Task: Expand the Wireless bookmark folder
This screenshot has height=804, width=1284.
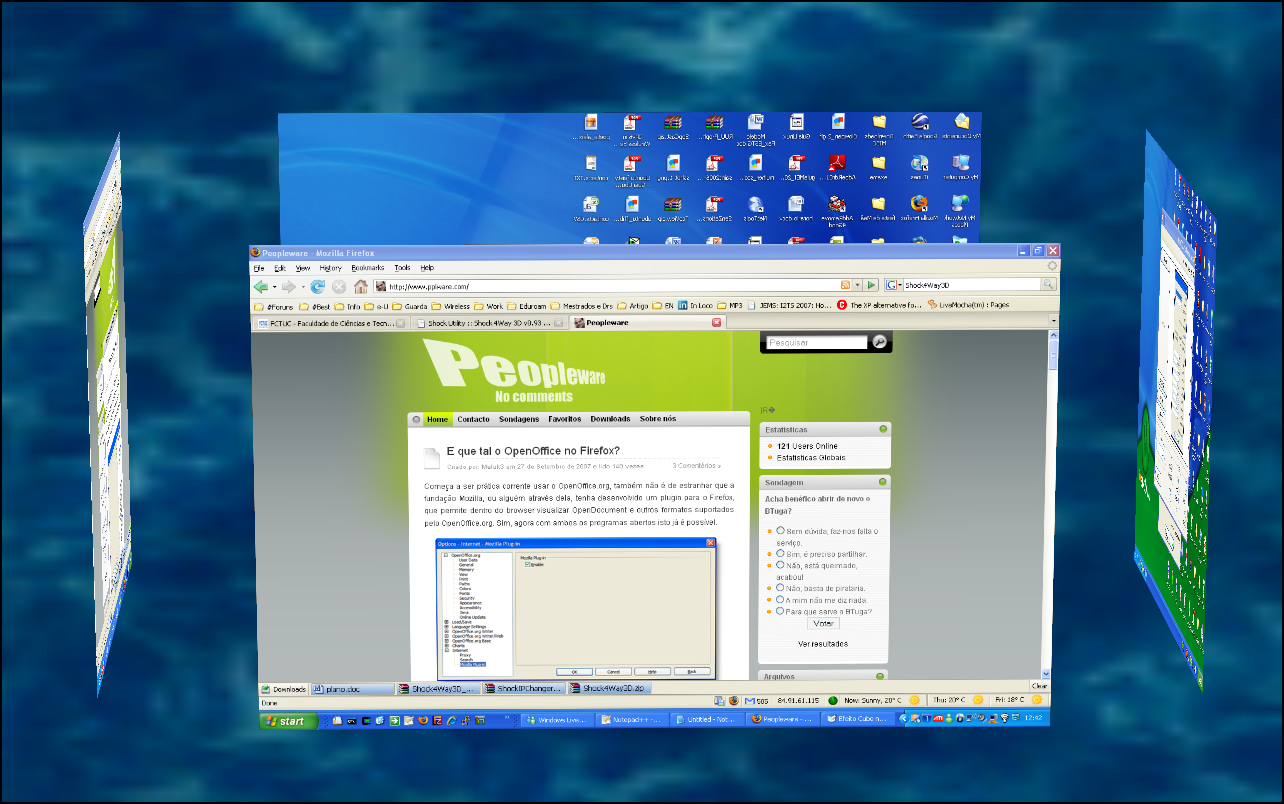Action: coord(450,305)
